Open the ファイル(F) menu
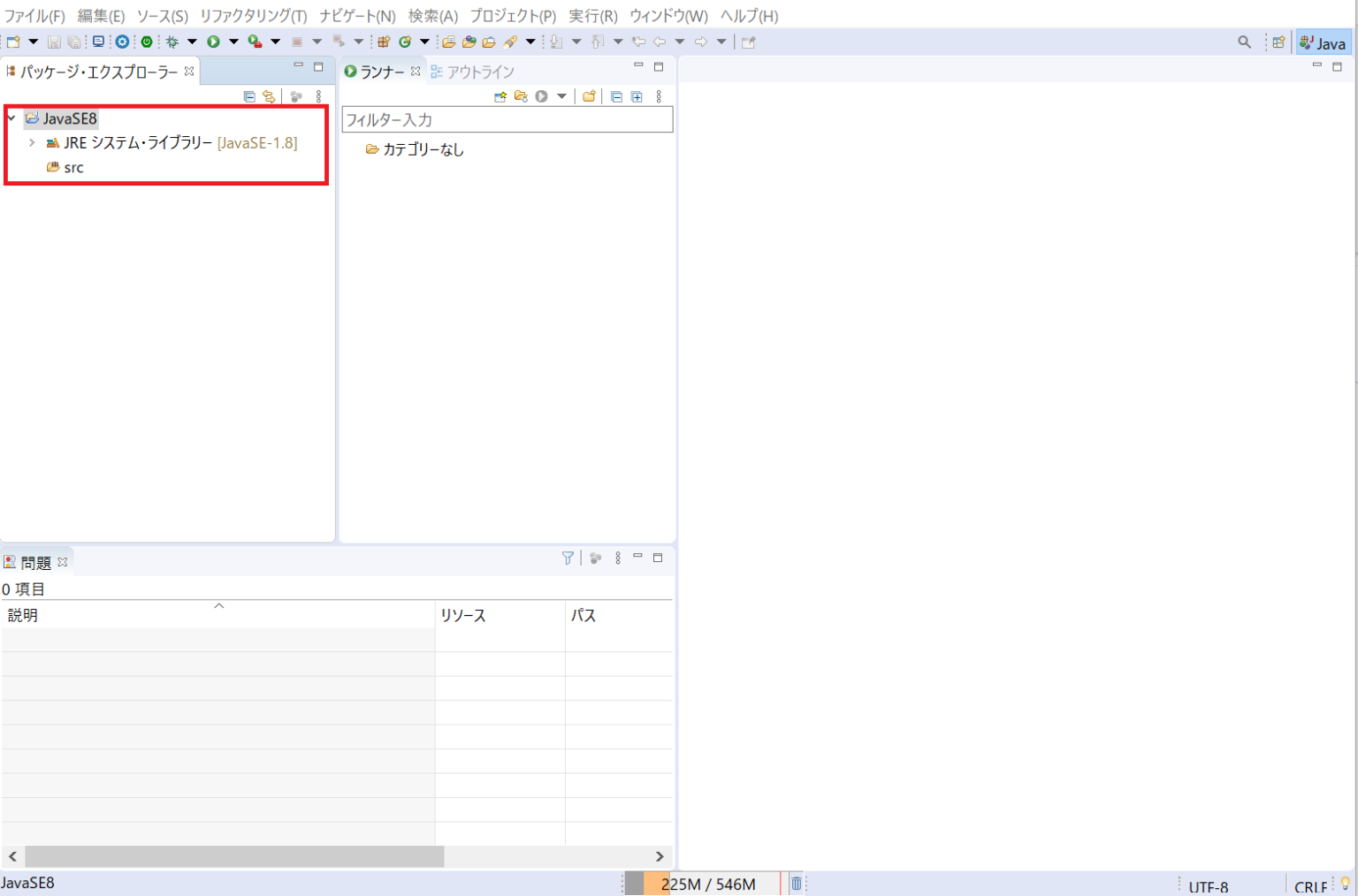Viewport: 1358px width, 896px height. [34, 16]
